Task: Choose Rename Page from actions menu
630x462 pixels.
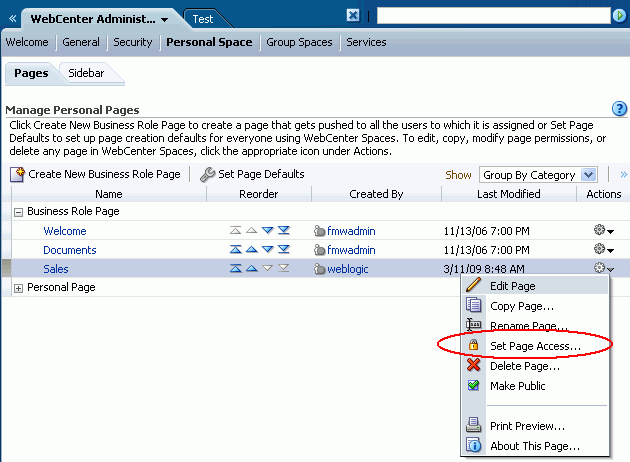Action: 535,325
